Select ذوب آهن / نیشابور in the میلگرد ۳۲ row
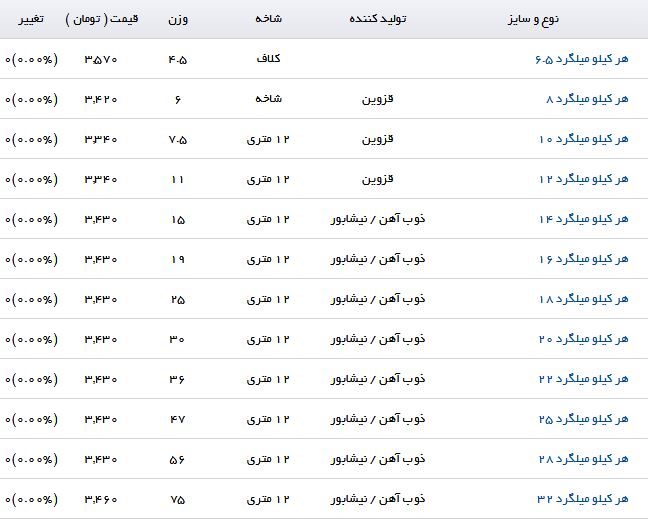The image size is (648, 519). [378, 499]
